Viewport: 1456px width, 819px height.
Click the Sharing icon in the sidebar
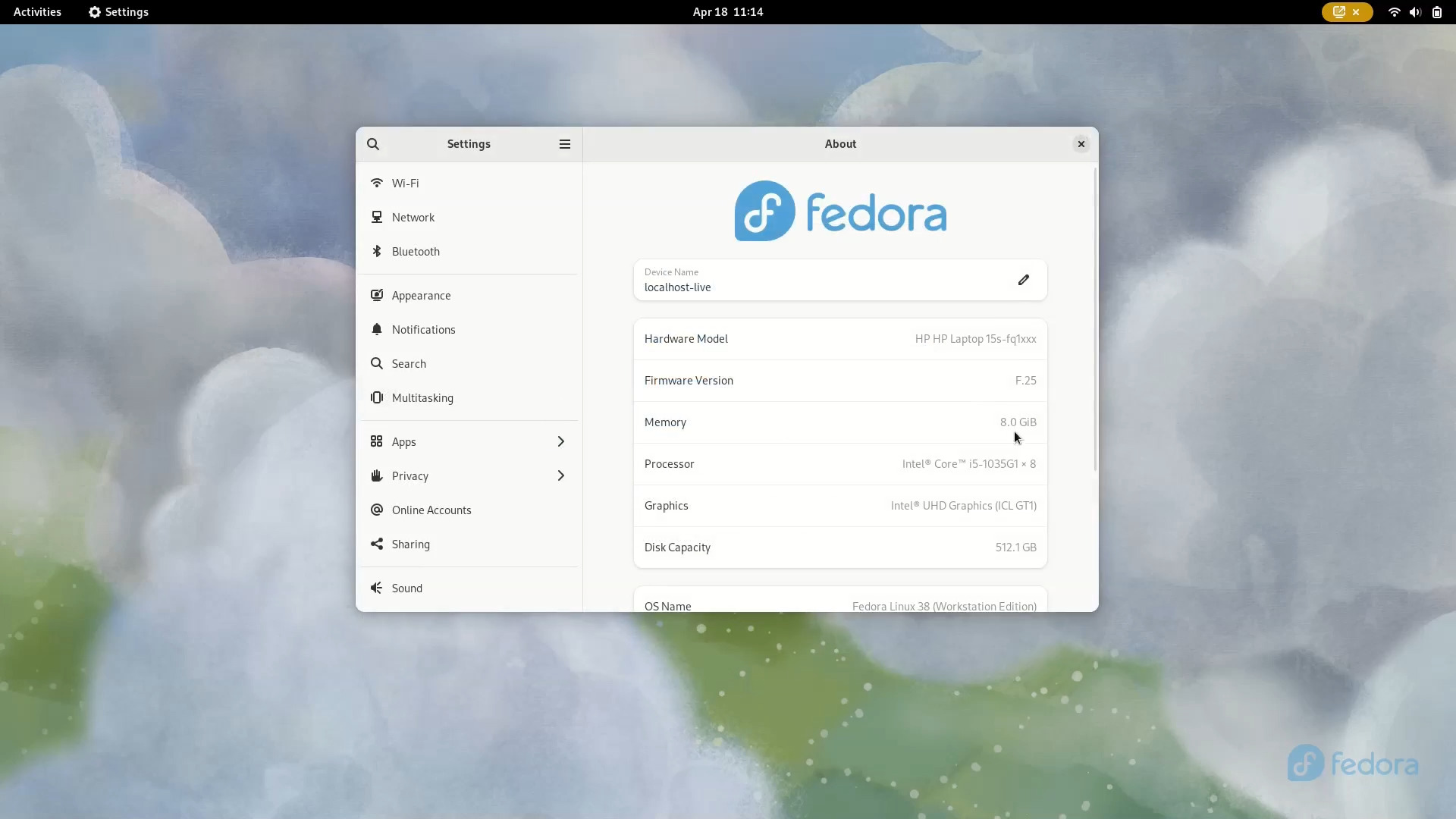[x=377, y=544]
